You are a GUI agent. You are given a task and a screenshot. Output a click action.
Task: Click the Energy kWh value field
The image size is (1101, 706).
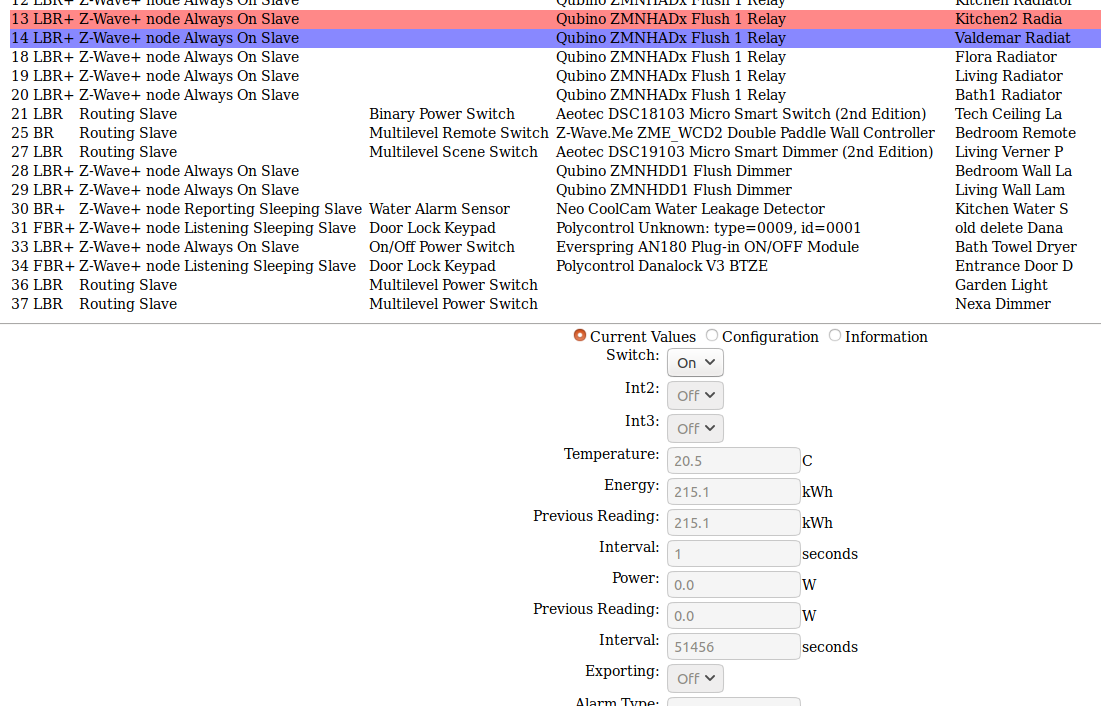click(x=733, y=492)
